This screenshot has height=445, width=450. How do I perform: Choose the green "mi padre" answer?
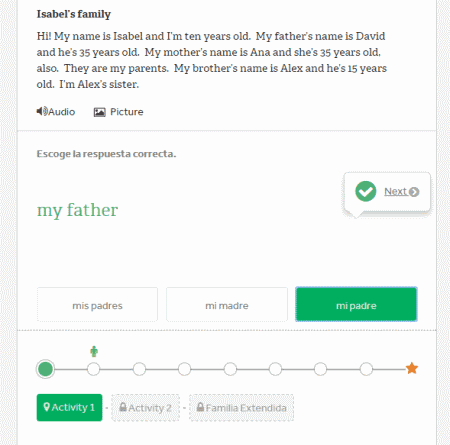coord(356,304)
